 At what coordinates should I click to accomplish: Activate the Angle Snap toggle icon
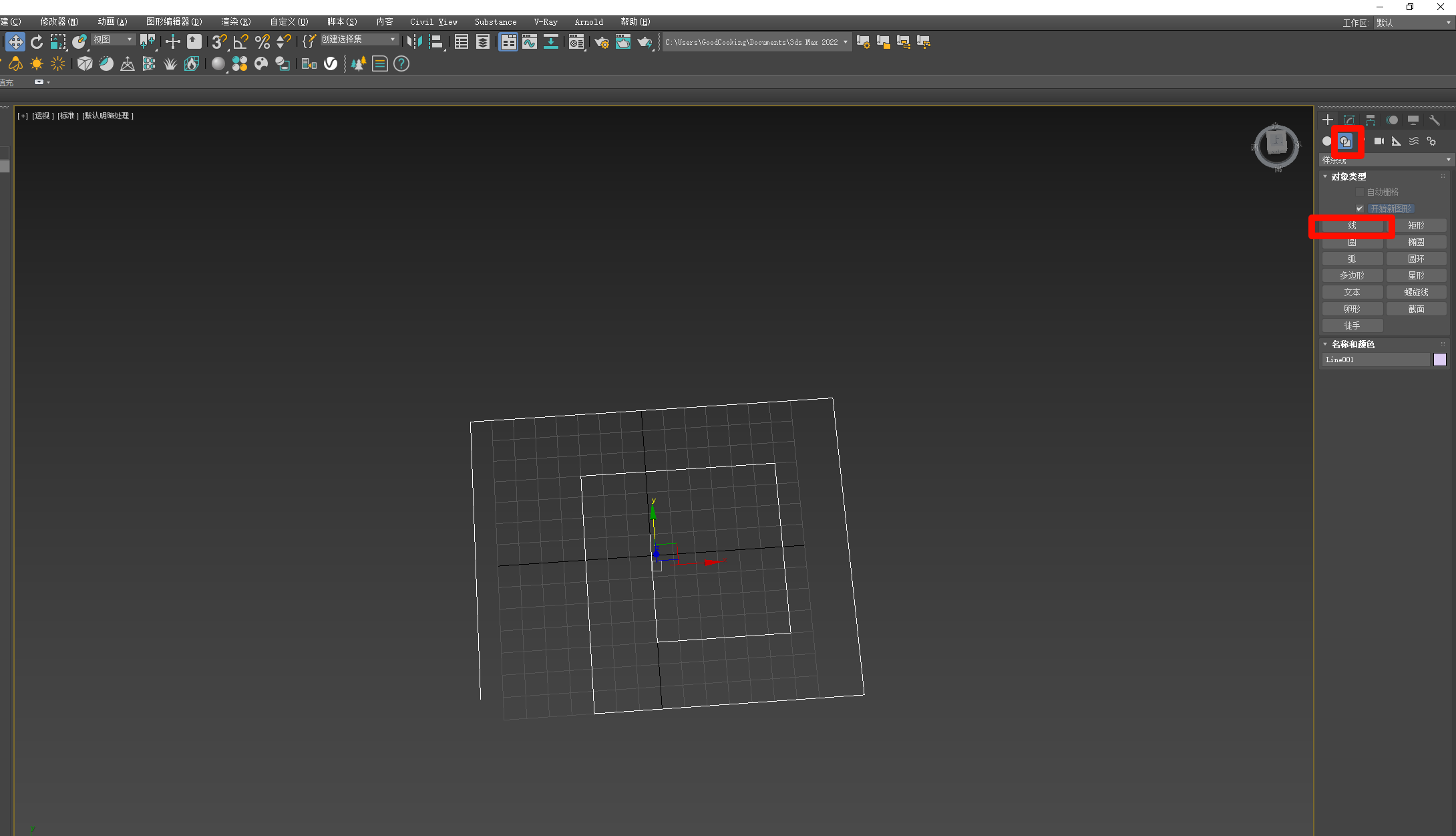pyautogui.click(x=240, y=42)
